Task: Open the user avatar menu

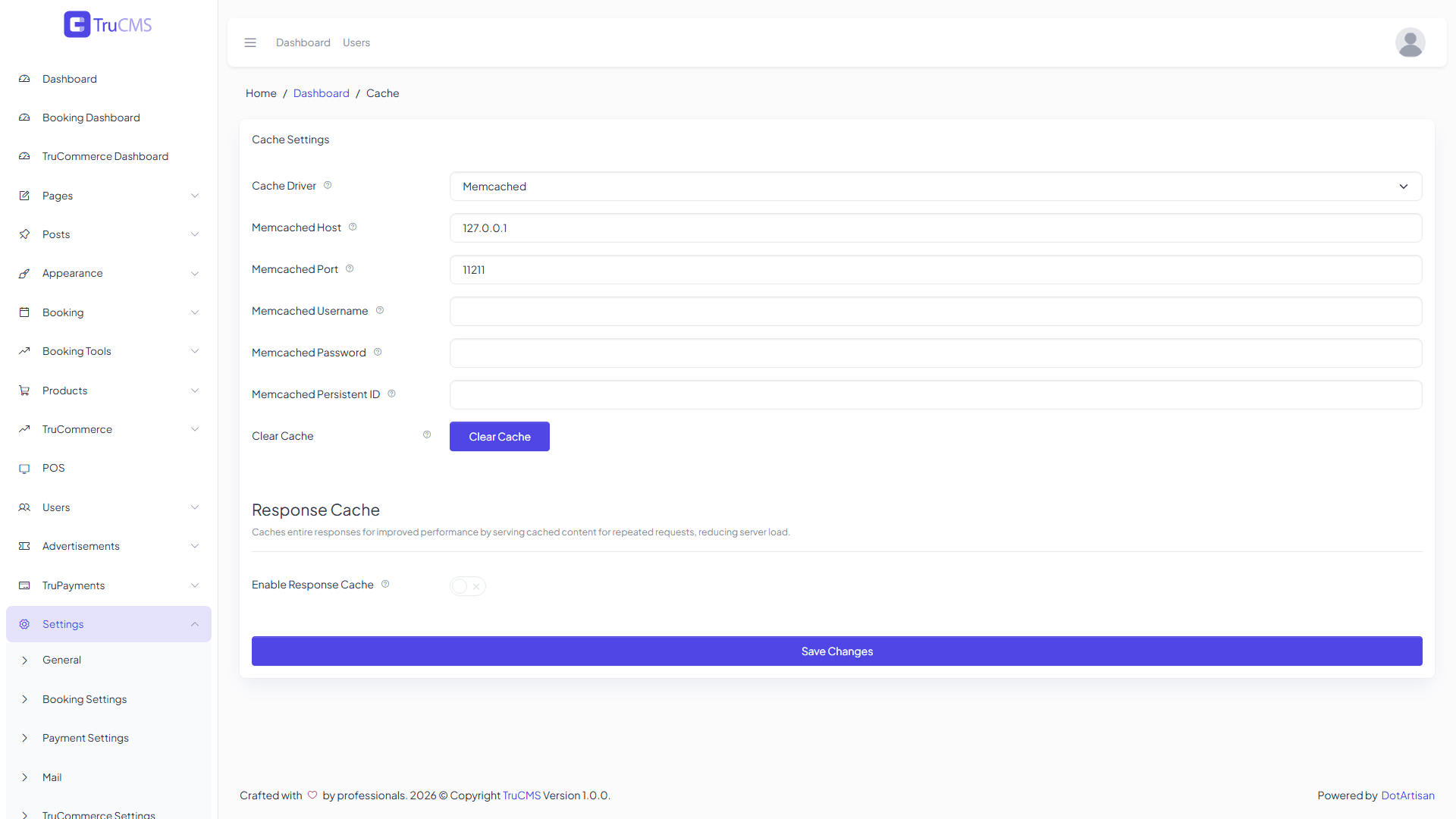Action: (x=1410, y=42)
